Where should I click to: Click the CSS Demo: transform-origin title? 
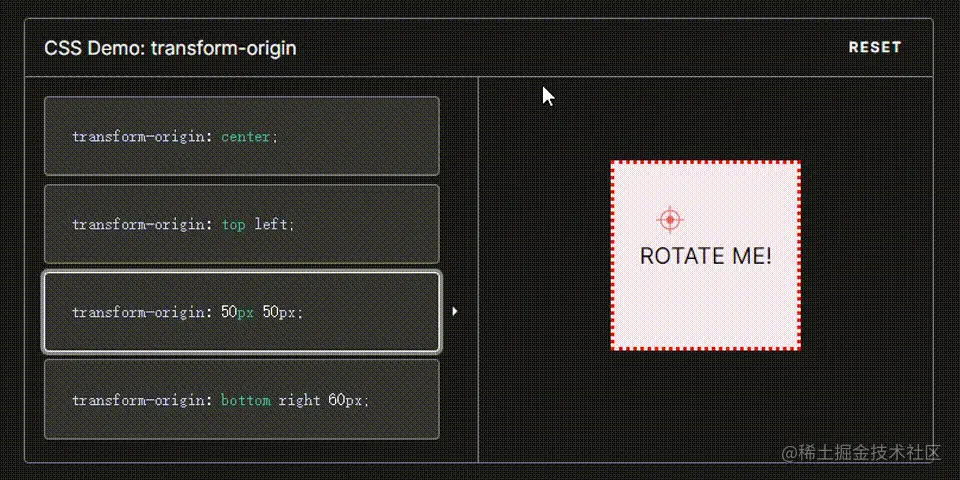coord(170,48)
